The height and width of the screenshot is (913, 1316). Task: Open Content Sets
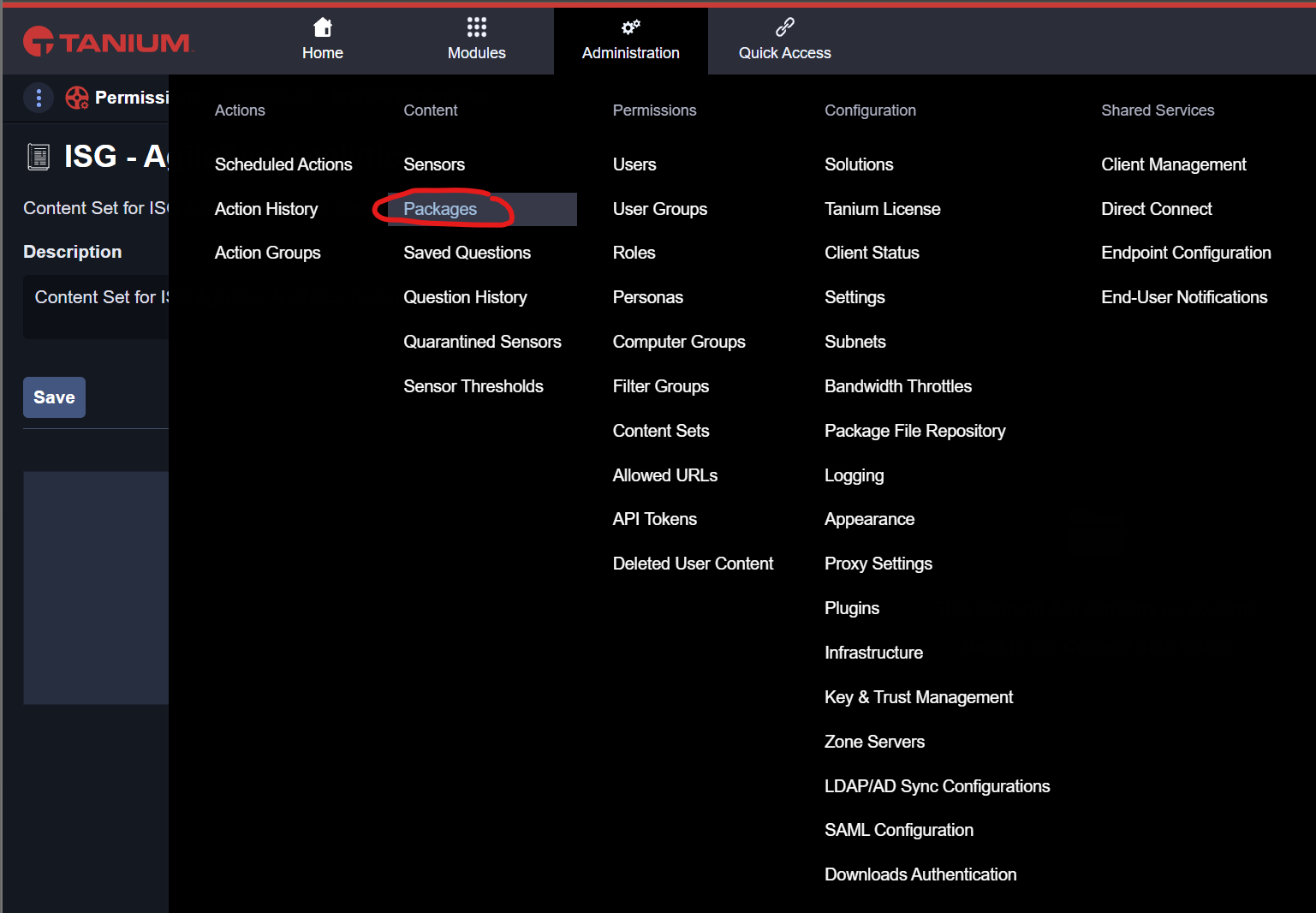coord(661,431)
